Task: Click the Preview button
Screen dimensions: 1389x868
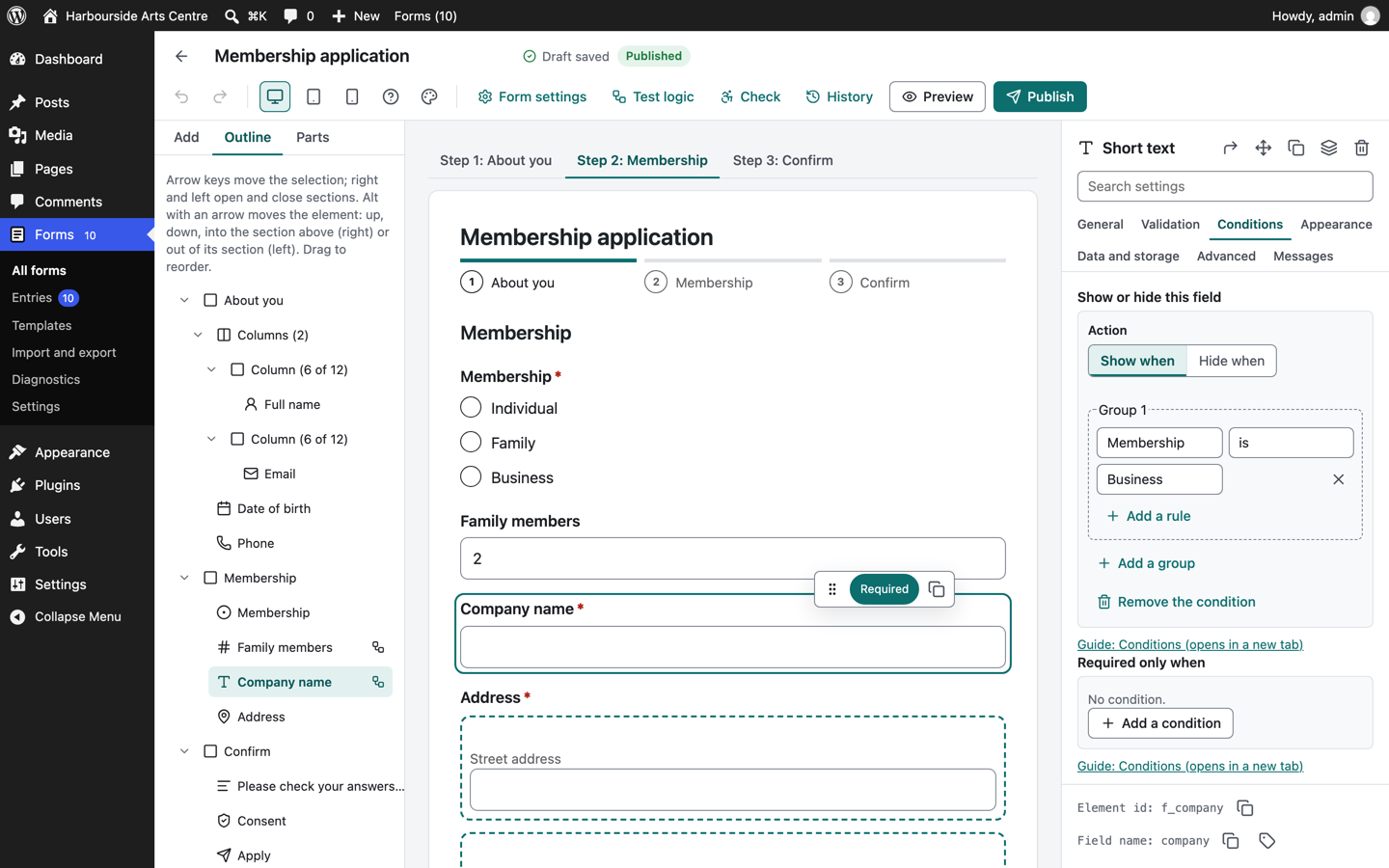Action: click(938, 96)
